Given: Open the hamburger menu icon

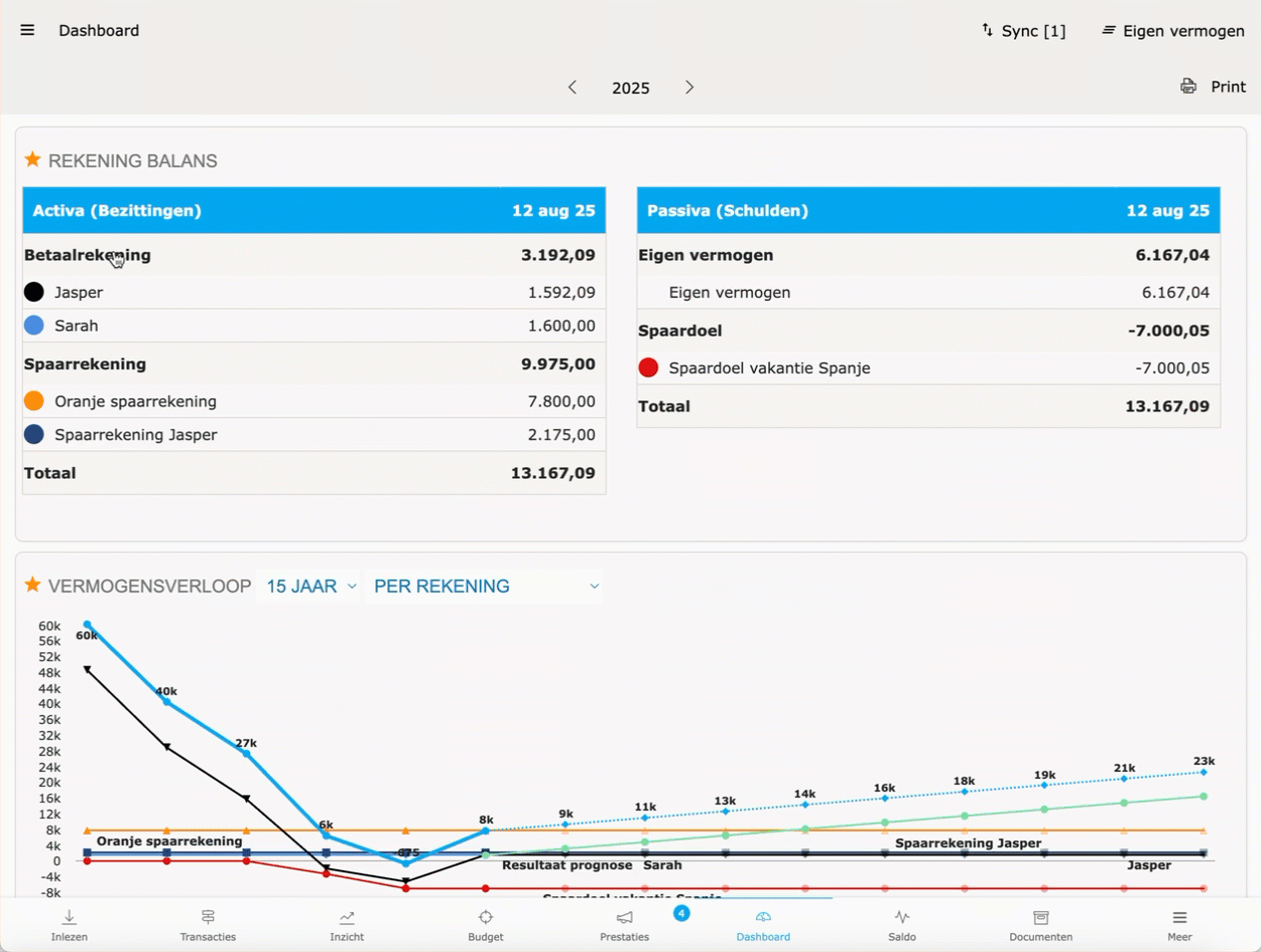Looking at the screenshot, I should tap(27, 30).
